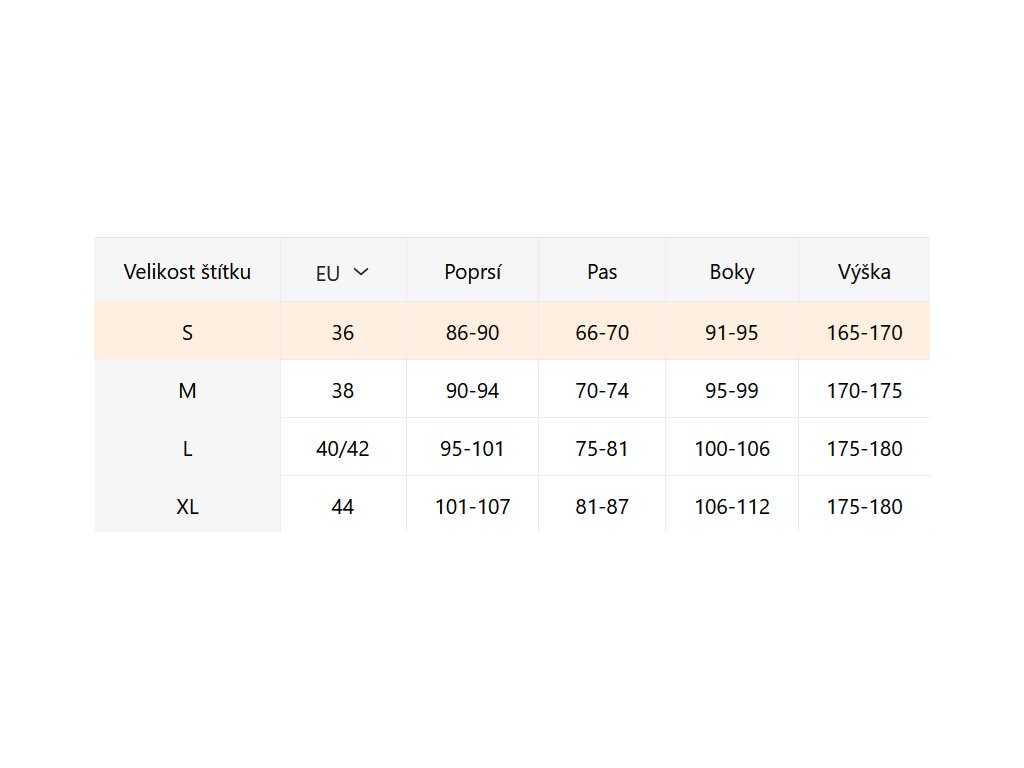Click the Poprsí column header
Screen dimensions: 1024x768
coord(472,271)
